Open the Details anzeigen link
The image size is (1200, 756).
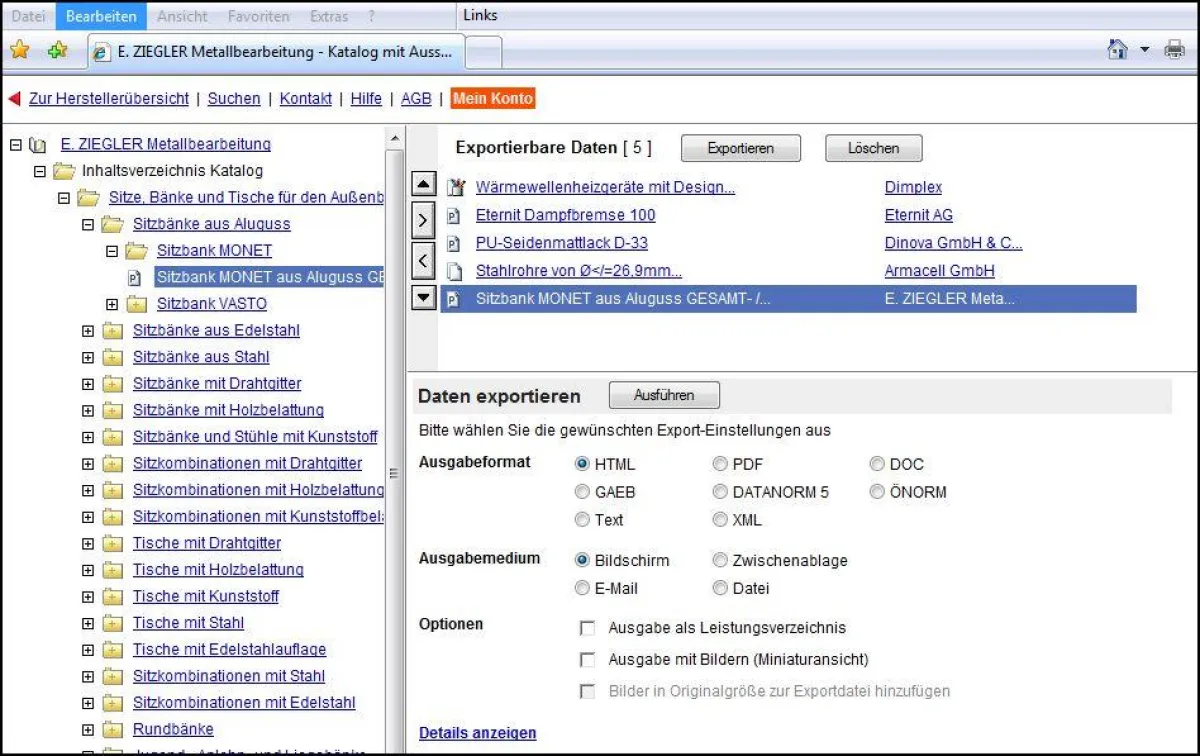pos(477,733)
